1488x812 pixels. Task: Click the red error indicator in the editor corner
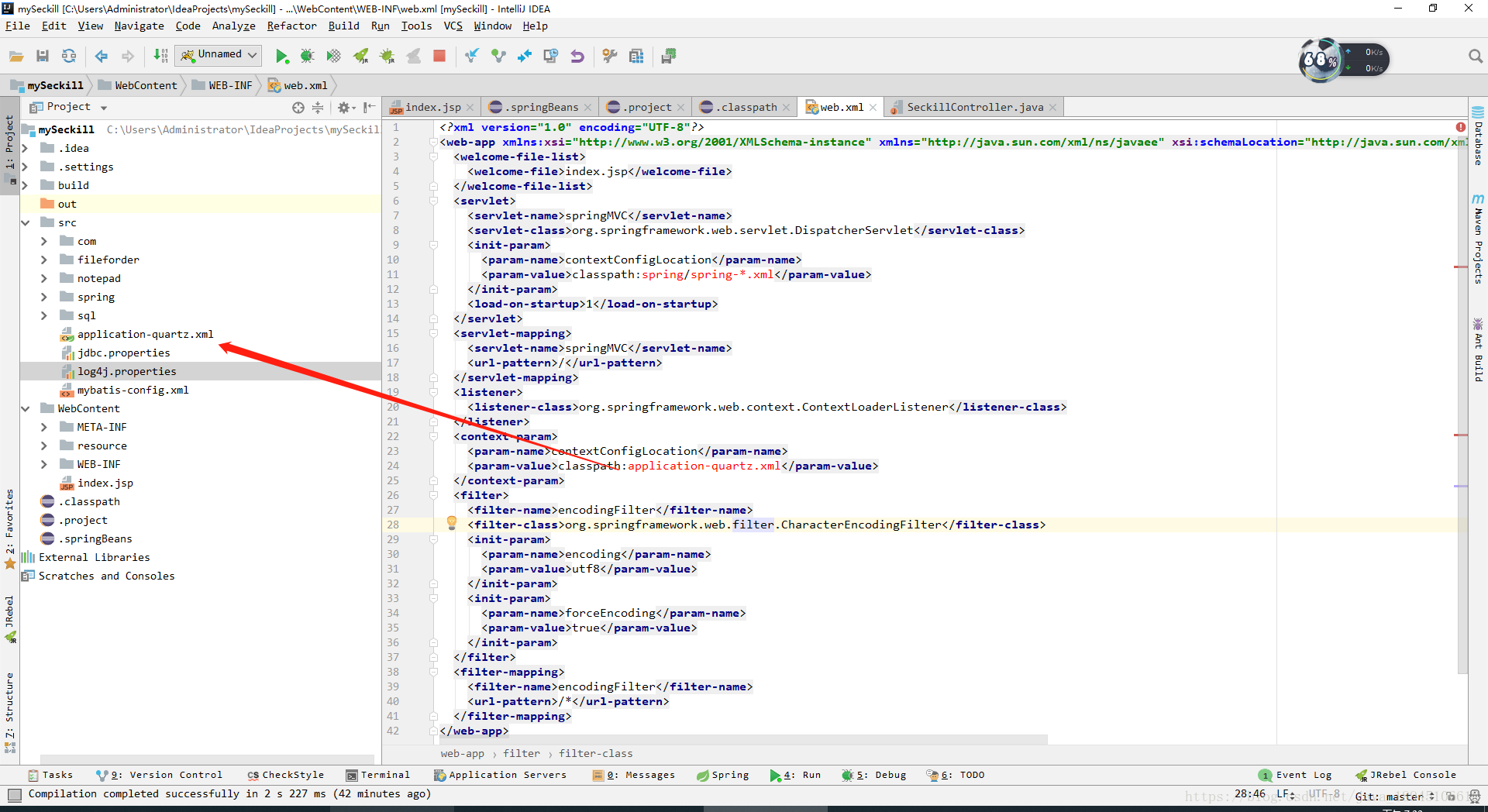1460,127
